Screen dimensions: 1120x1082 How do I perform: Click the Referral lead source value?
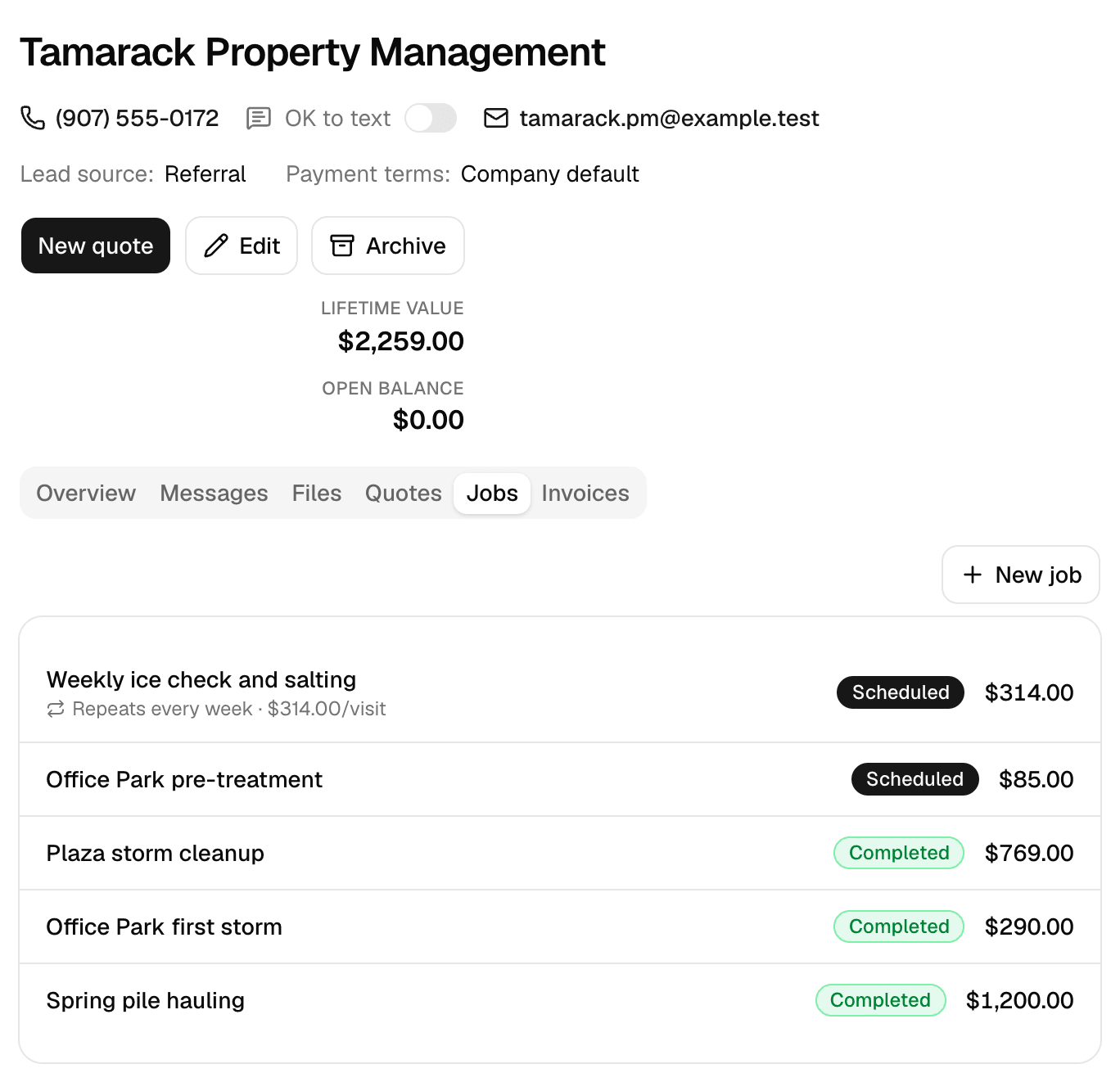point(205,174)
